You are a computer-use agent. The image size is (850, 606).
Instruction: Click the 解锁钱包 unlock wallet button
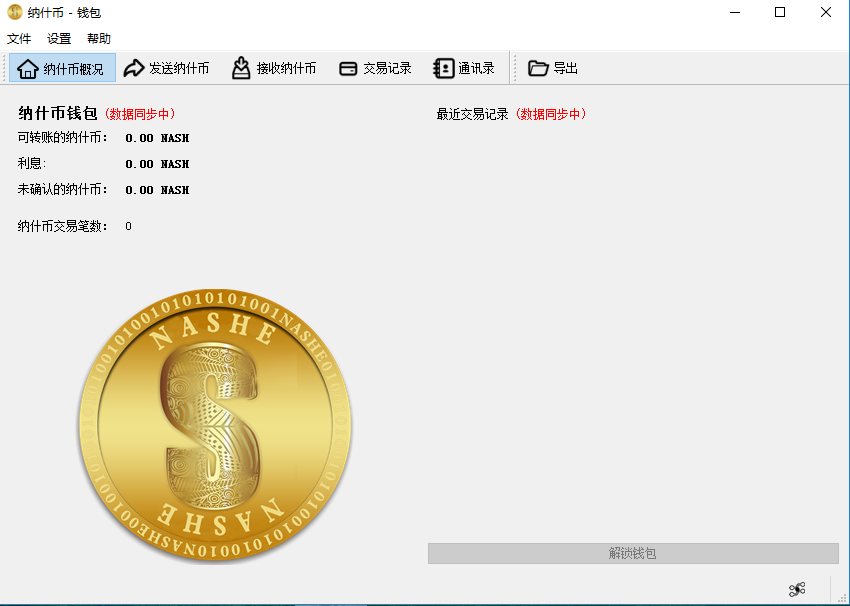pyautogui.click(x=633, y=553)
